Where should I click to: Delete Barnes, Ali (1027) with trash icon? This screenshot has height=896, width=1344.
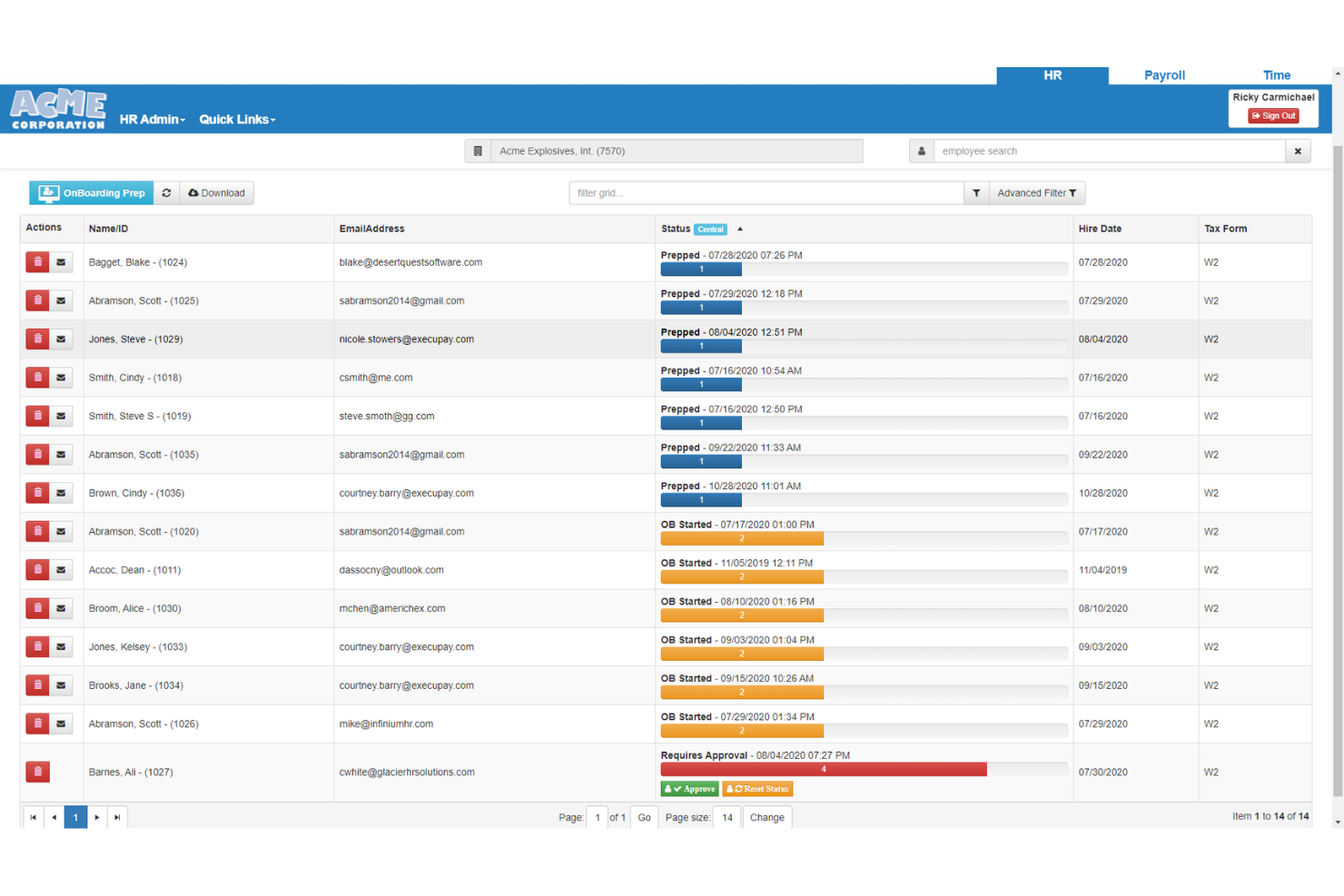pyautogui.click(x=37, y=772)
